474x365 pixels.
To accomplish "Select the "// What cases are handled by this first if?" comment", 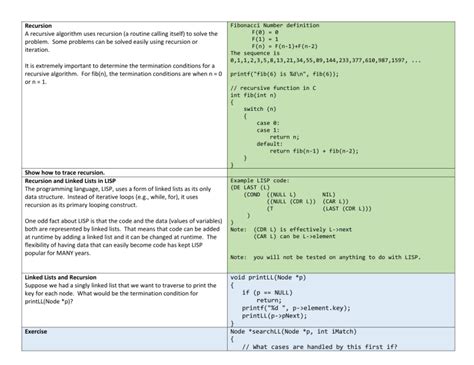I will click(320, 347).
